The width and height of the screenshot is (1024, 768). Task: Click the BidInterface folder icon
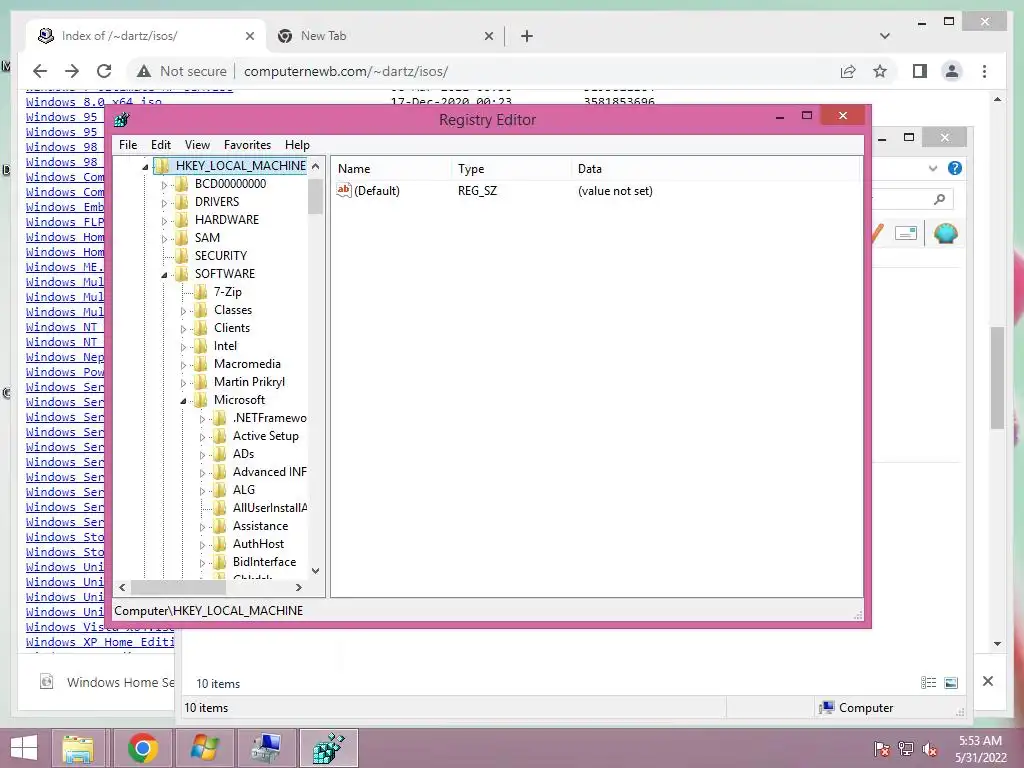[x=220, y=562]
